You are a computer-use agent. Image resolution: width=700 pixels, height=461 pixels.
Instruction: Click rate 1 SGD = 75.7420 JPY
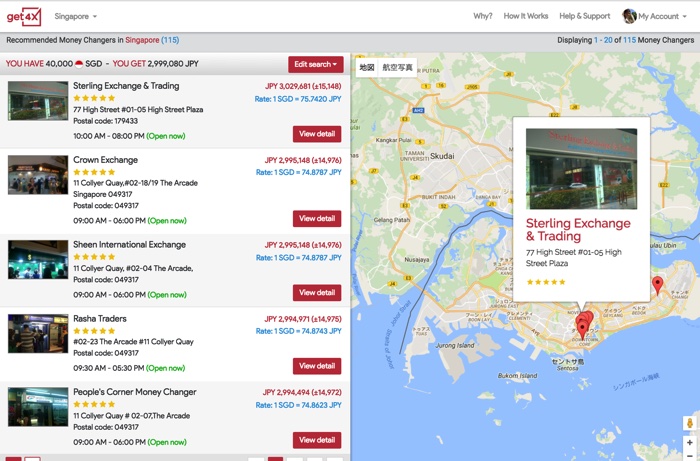click(x=298, y=99)
